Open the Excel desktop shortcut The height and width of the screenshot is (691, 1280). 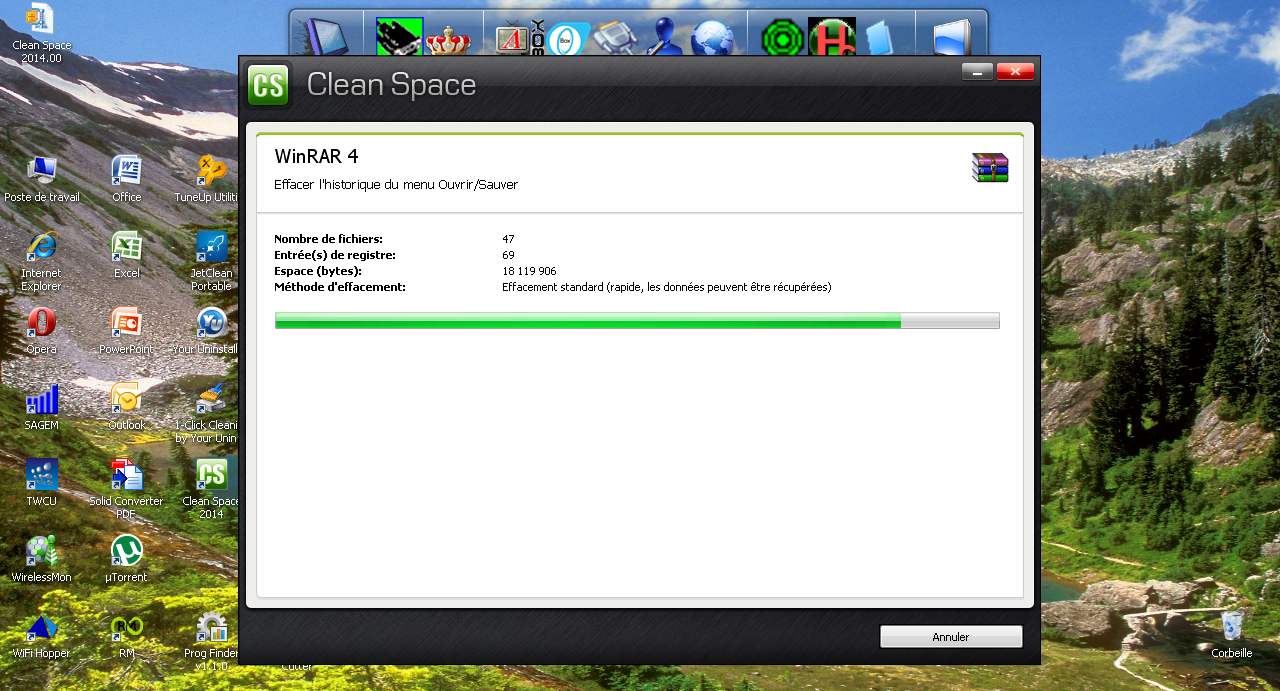[127, 247]
